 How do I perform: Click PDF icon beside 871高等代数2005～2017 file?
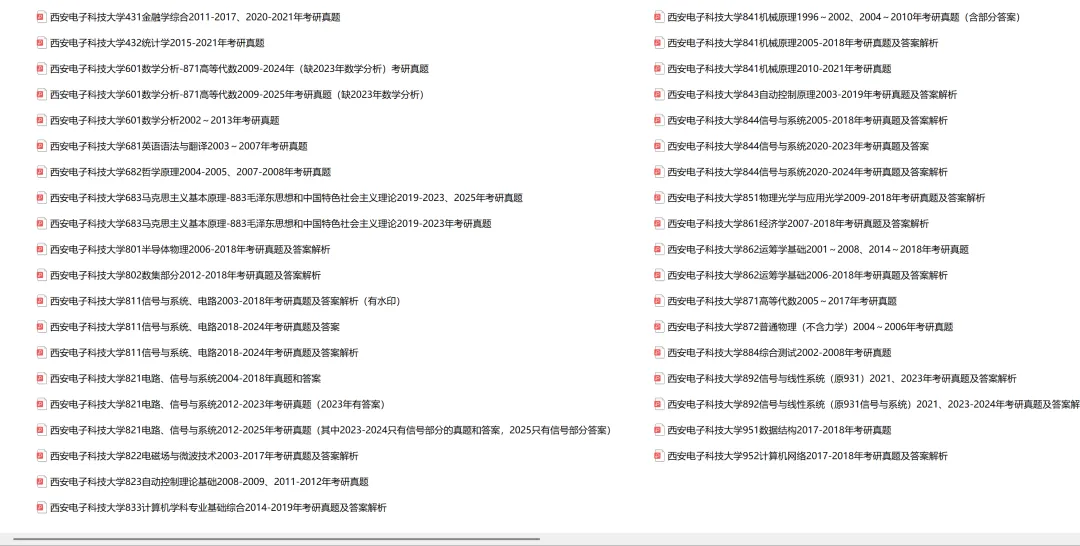point(658,301)
